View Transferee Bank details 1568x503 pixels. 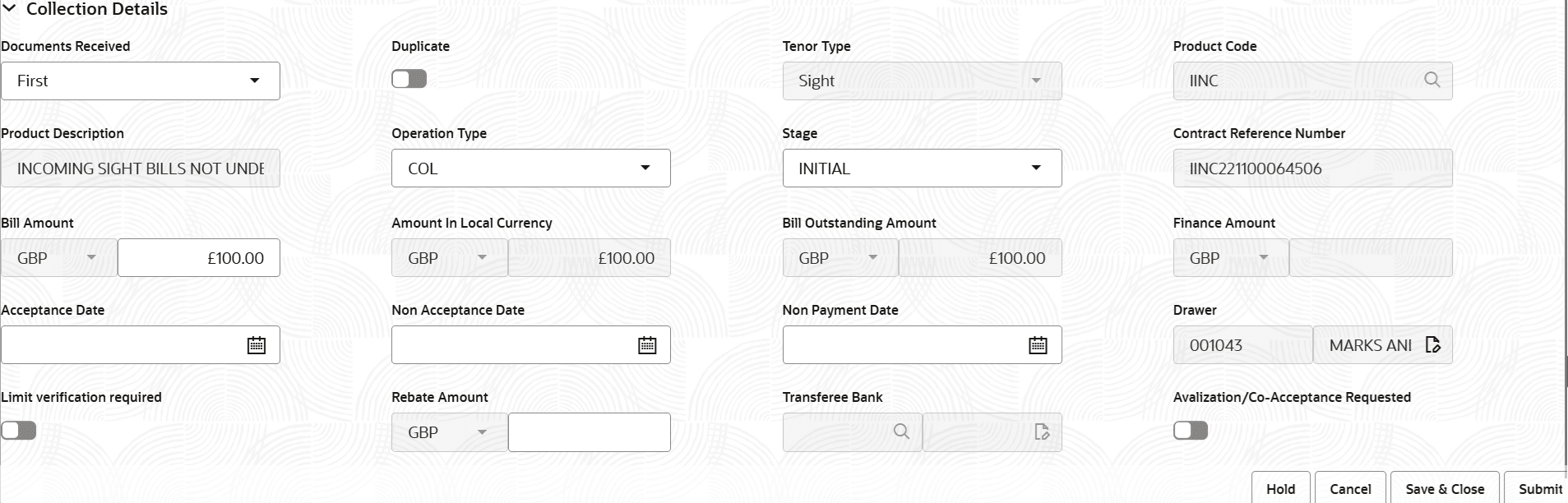(1042, 431)
